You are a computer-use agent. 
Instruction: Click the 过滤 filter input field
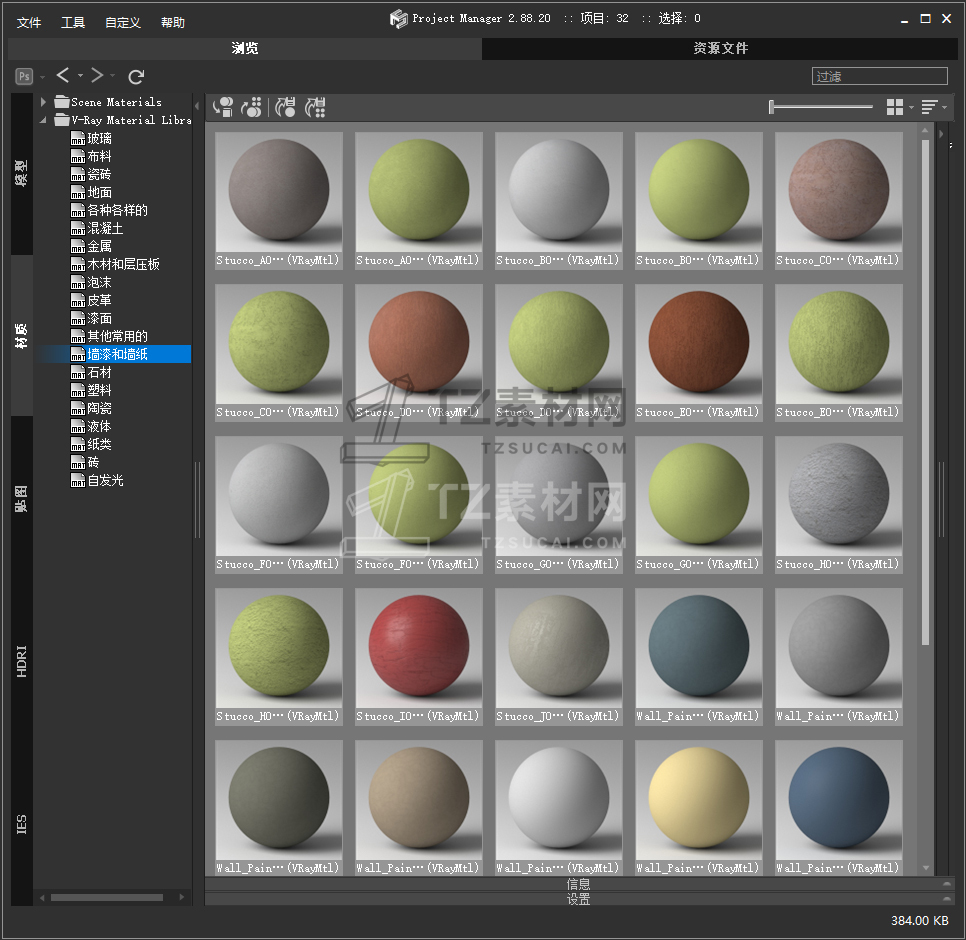click(x=879, y=76)
